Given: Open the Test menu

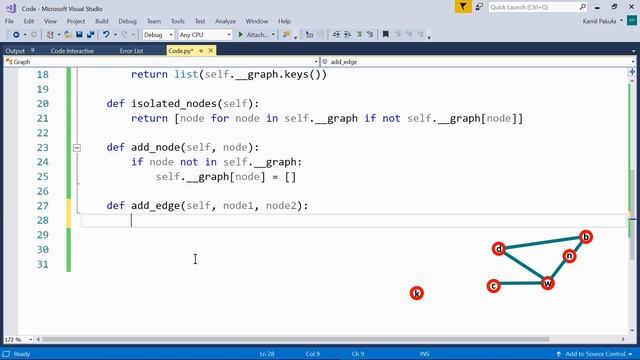Looking at the screenshot, I should click(x=200, y=21).
